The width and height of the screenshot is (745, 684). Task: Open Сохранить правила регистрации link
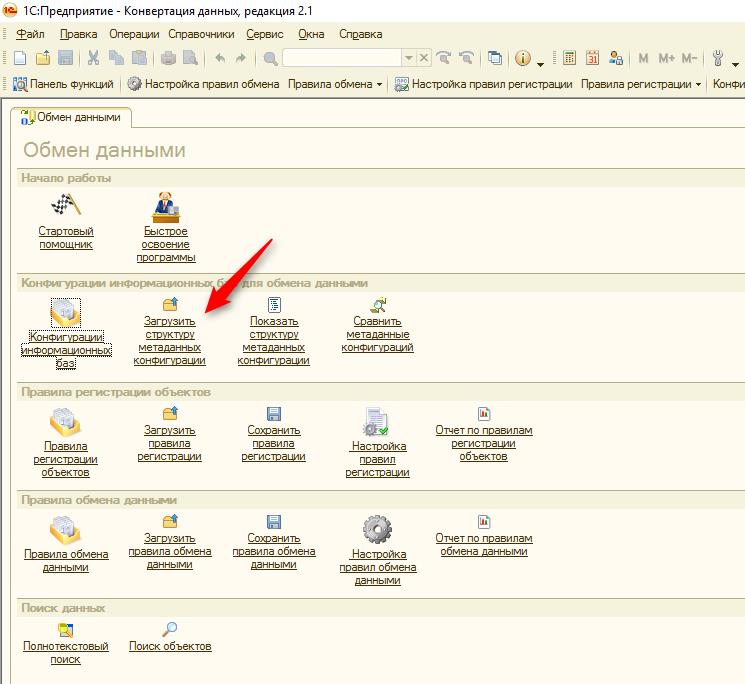[274, 443]
